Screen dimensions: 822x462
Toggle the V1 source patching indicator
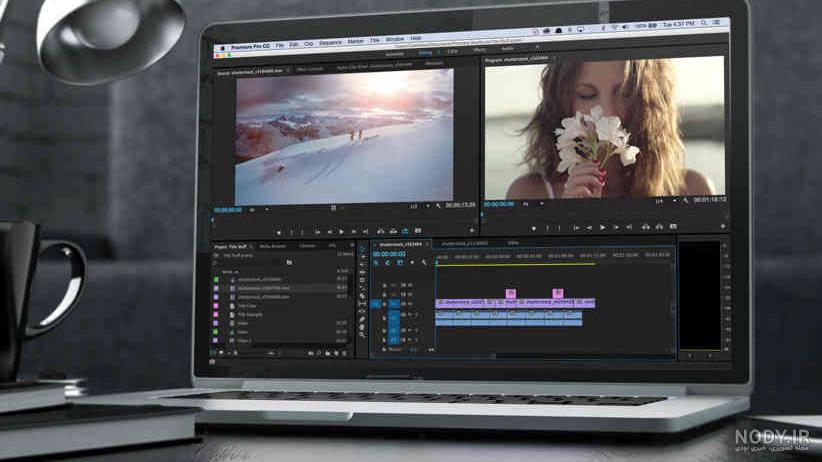pos(375,304)
